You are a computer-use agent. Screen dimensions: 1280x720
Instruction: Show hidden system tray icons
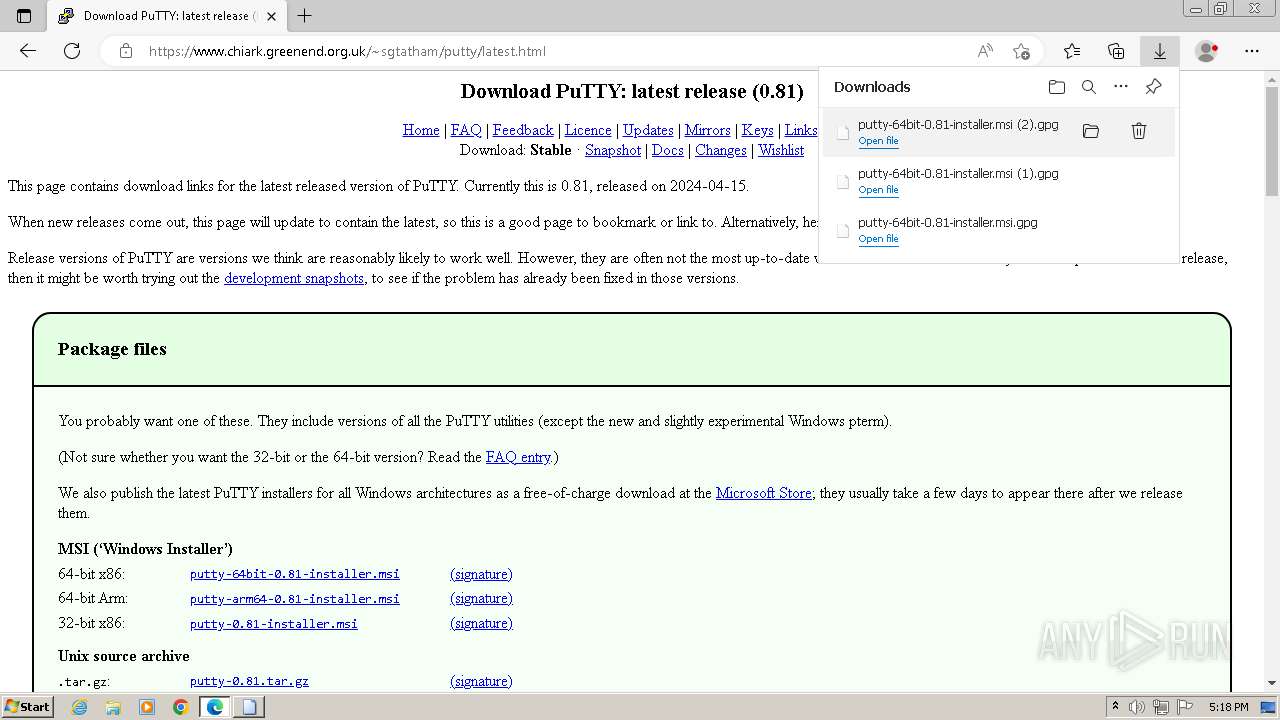pyautogui.click(x=1115, y=707)
